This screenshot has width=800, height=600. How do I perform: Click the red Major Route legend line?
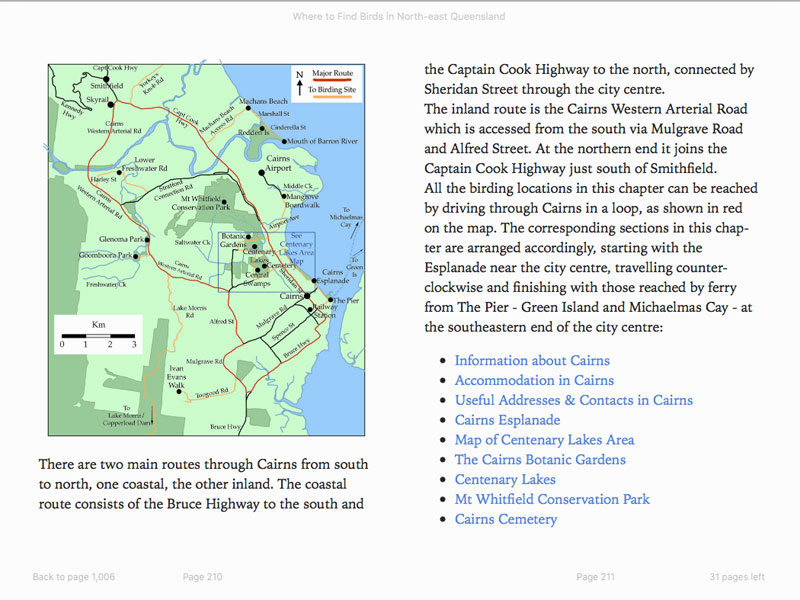coord(333,80)
